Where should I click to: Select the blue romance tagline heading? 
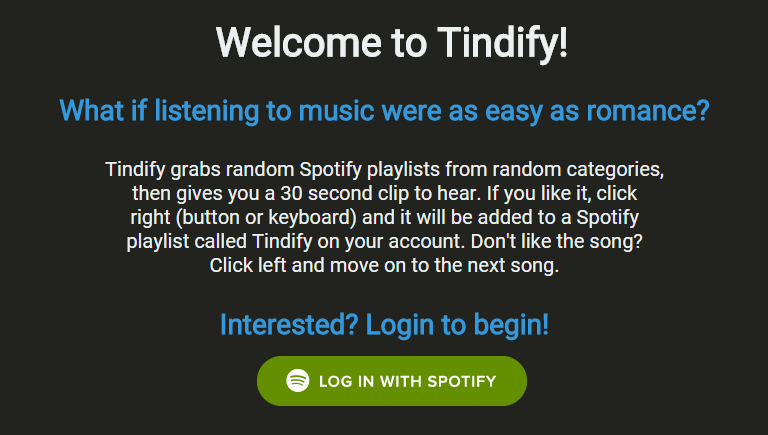(x=384, y=111)
